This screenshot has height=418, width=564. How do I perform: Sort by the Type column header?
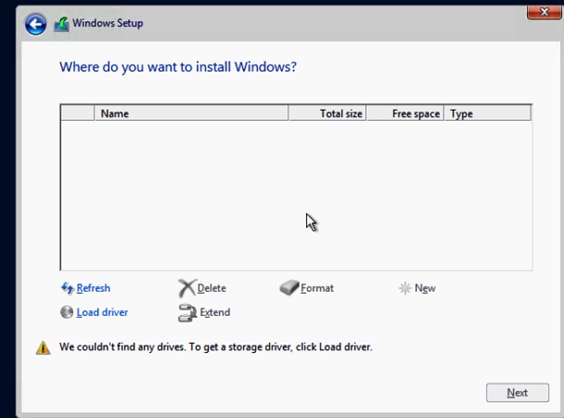pos(487,114)
